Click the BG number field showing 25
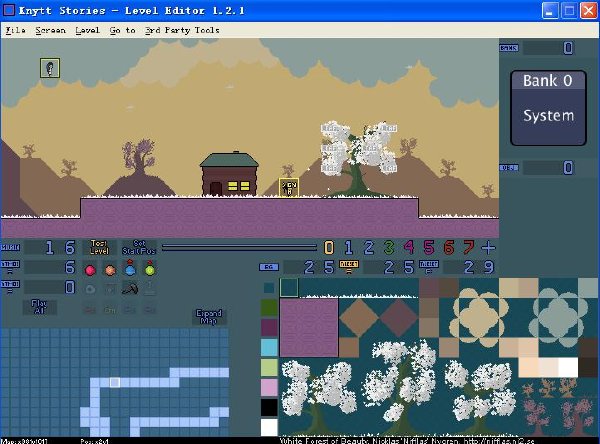Viewport: 600px width, 444px height. pos(309,267)
